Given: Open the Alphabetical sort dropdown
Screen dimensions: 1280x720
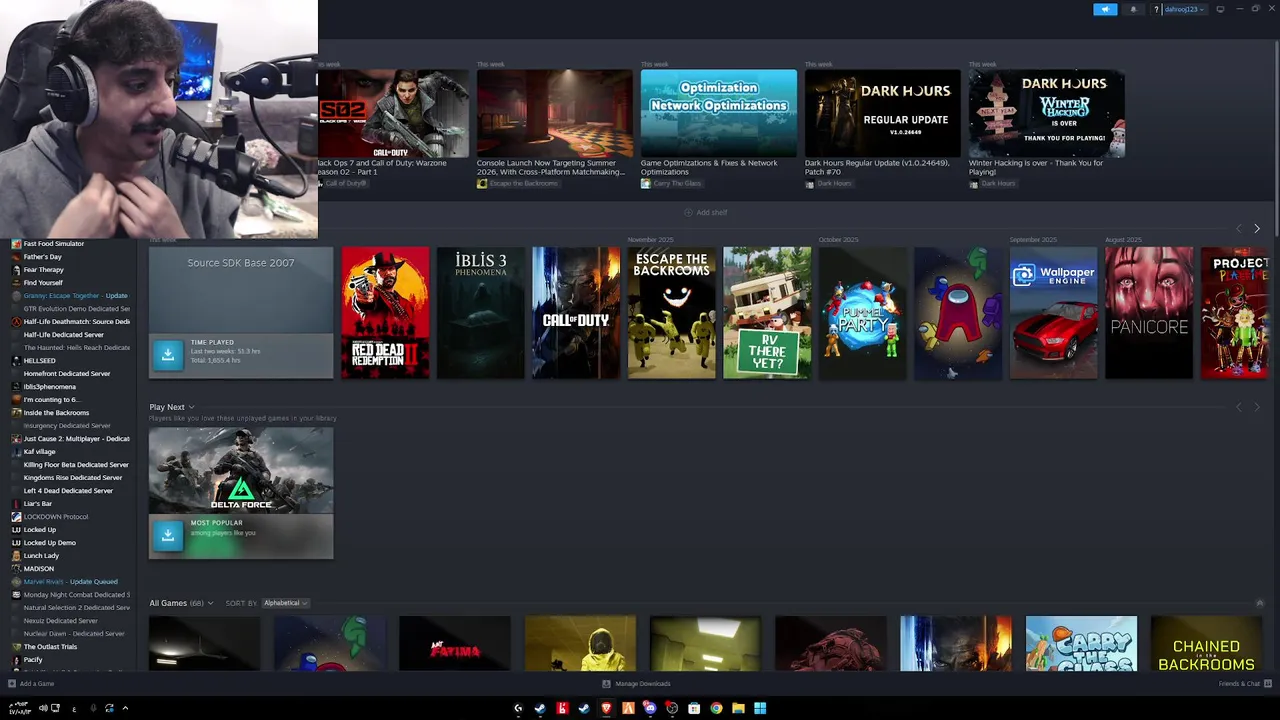Looking at the screenshot, I should click(285, 603).
